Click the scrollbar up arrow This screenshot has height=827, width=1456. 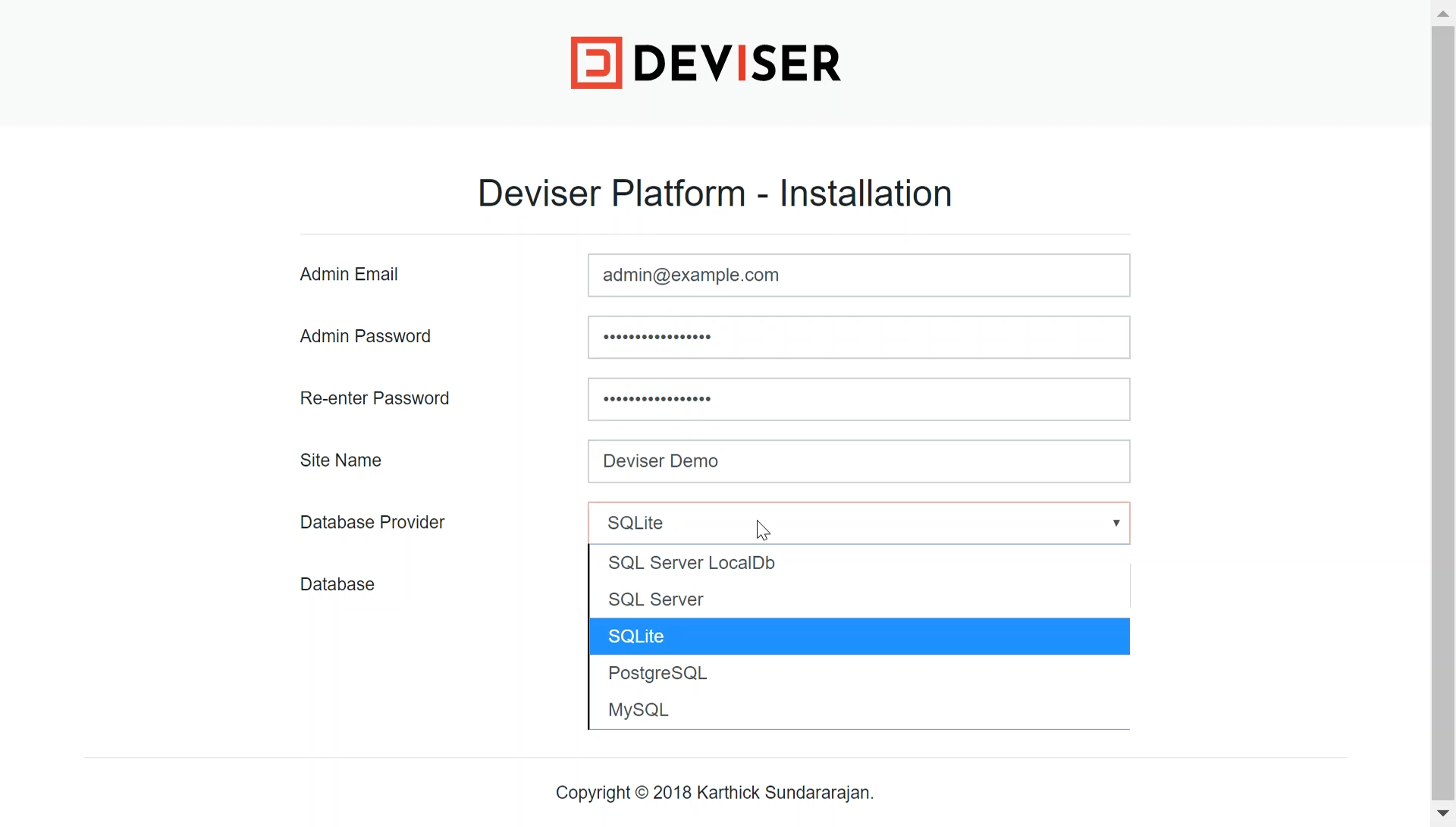1443,12
